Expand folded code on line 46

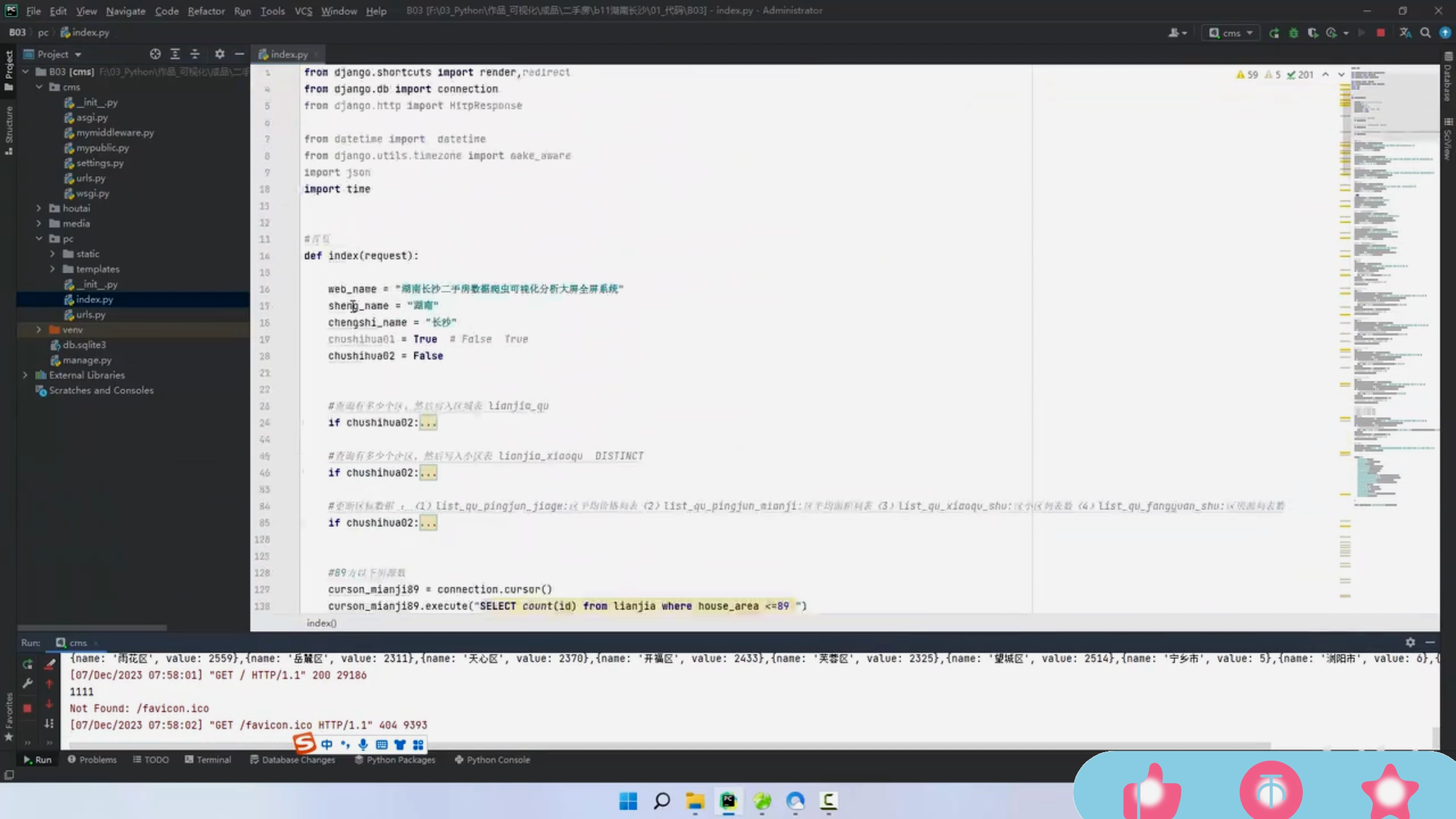(428, 472)
